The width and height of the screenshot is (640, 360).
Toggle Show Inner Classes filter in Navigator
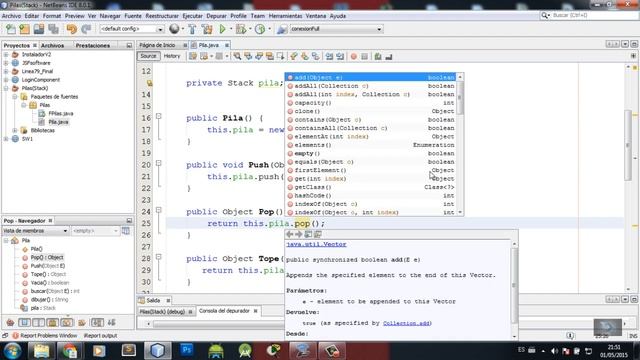(x=67, y=323)
